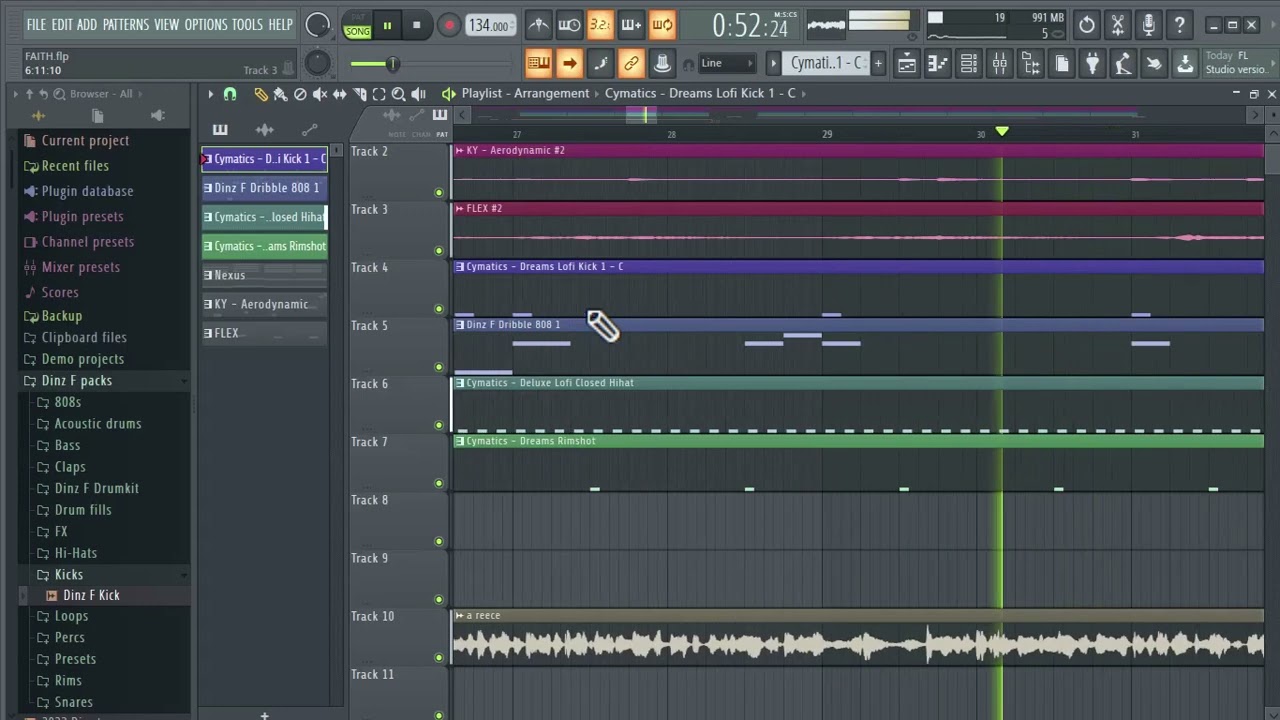
Task: Toggle the metronome
Action: (x=538, y=25)
